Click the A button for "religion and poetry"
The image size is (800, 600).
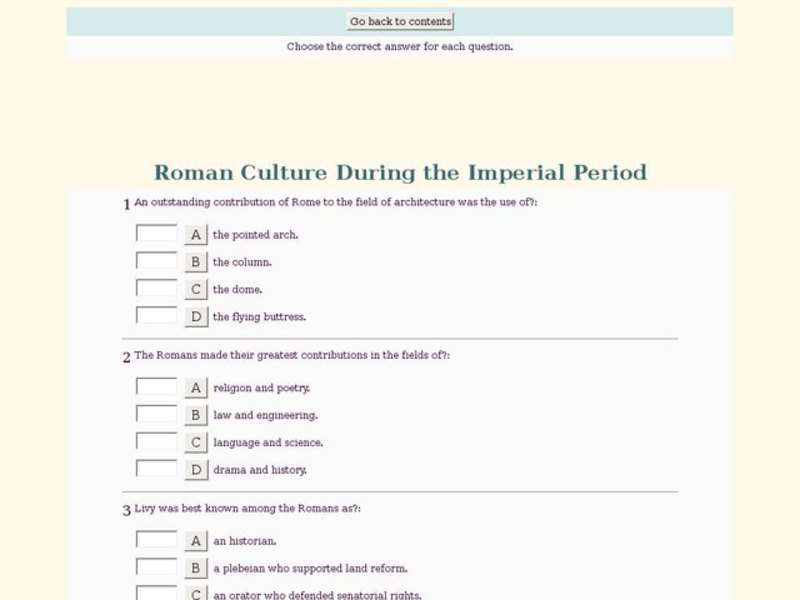click(x=193, y=387)
